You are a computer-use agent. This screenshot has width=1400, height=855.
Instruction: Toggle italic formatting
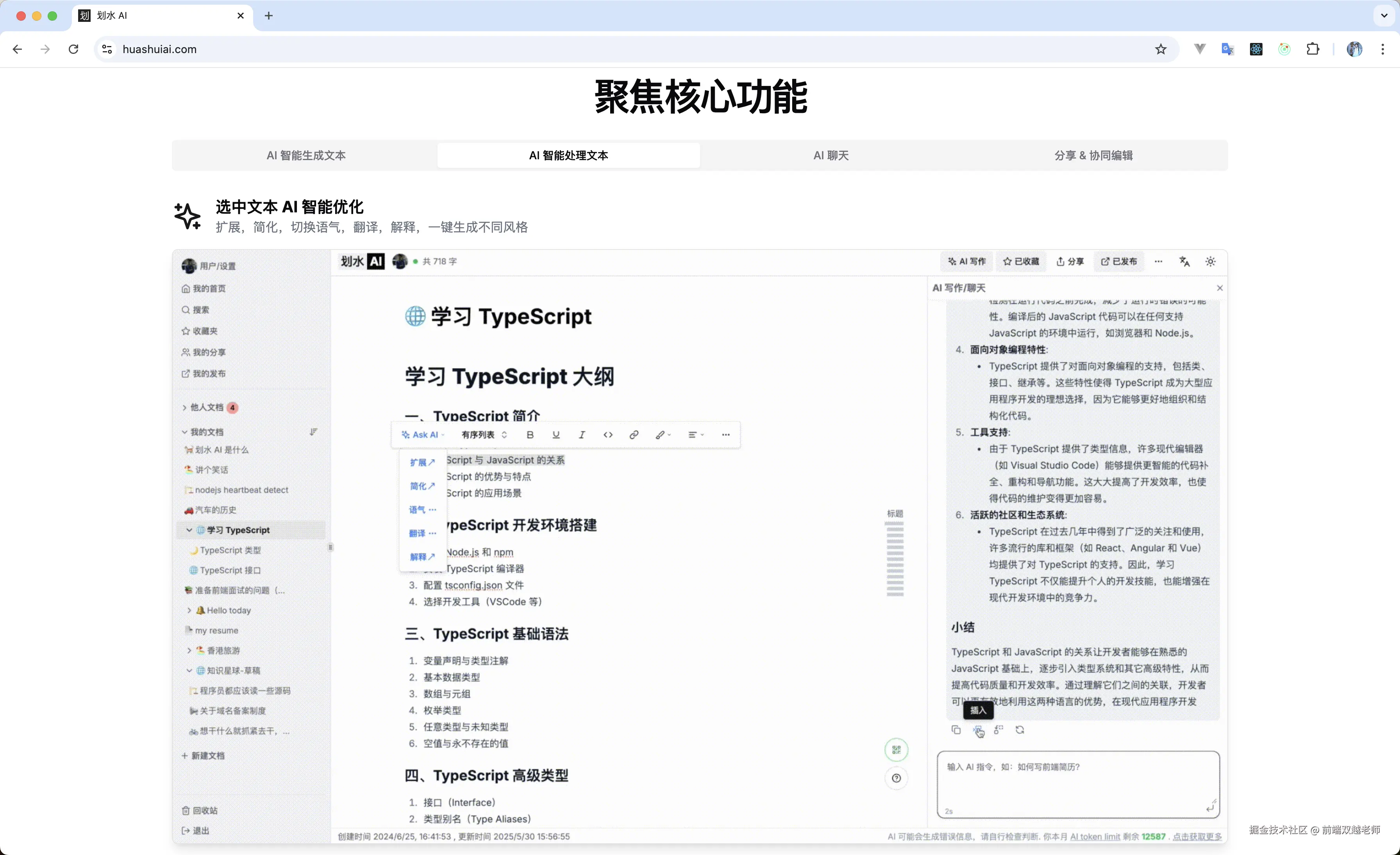pos(582,434)
